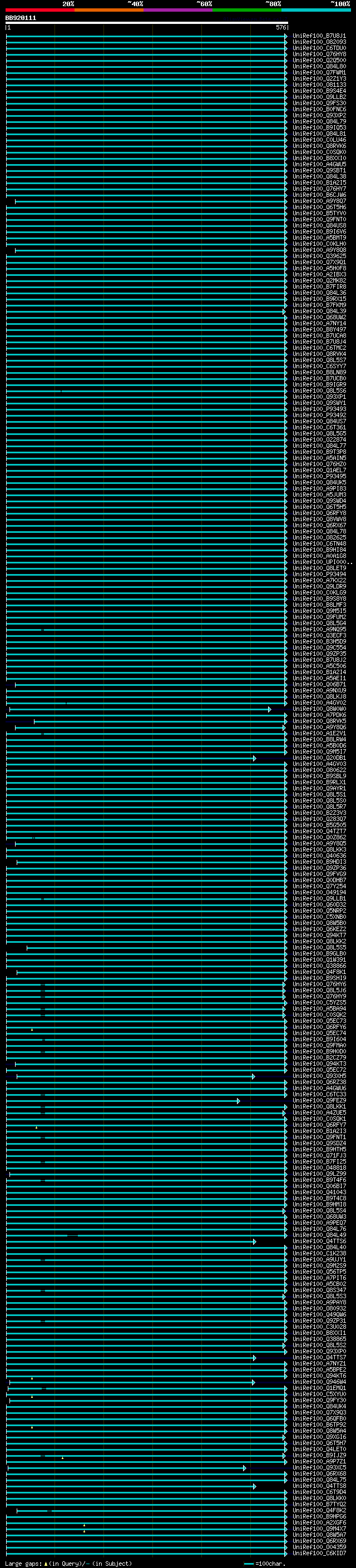356x1568 pixels.
Task: Select the label UniRef100_Q9FS30
Action: pos(319,103)
